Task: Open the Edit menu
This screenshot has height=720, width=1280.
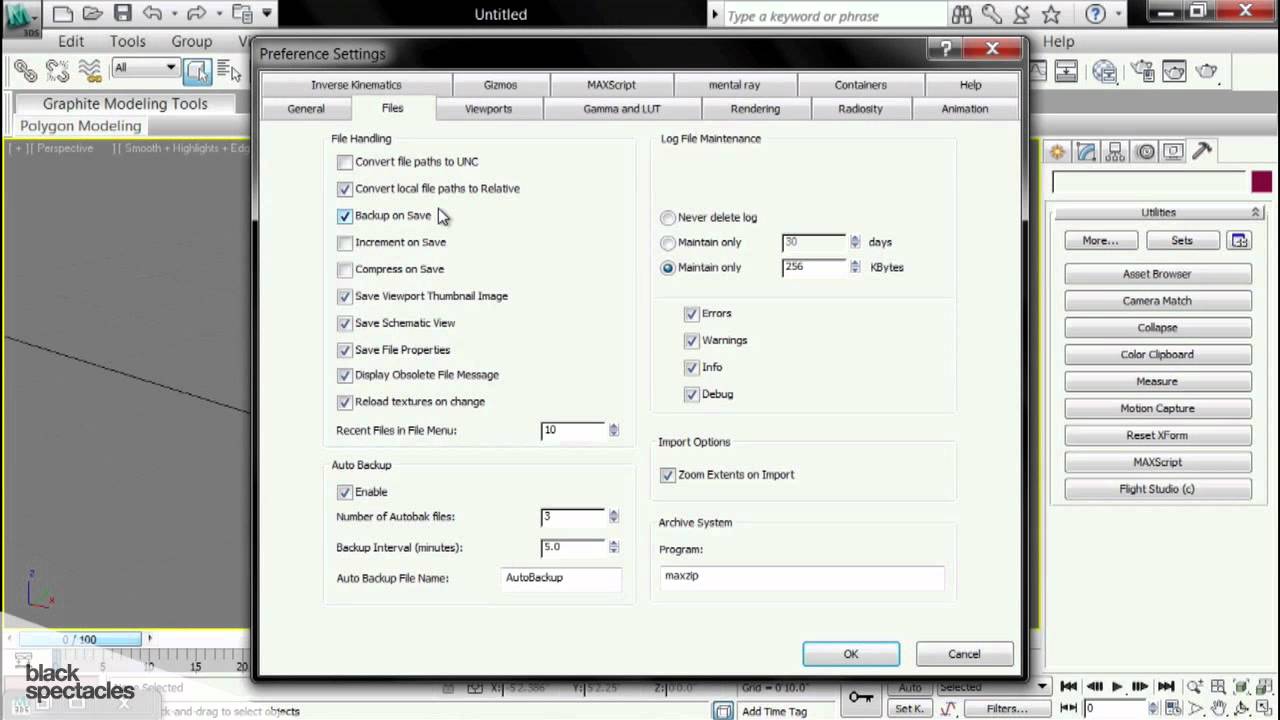Action: (71, 42)
